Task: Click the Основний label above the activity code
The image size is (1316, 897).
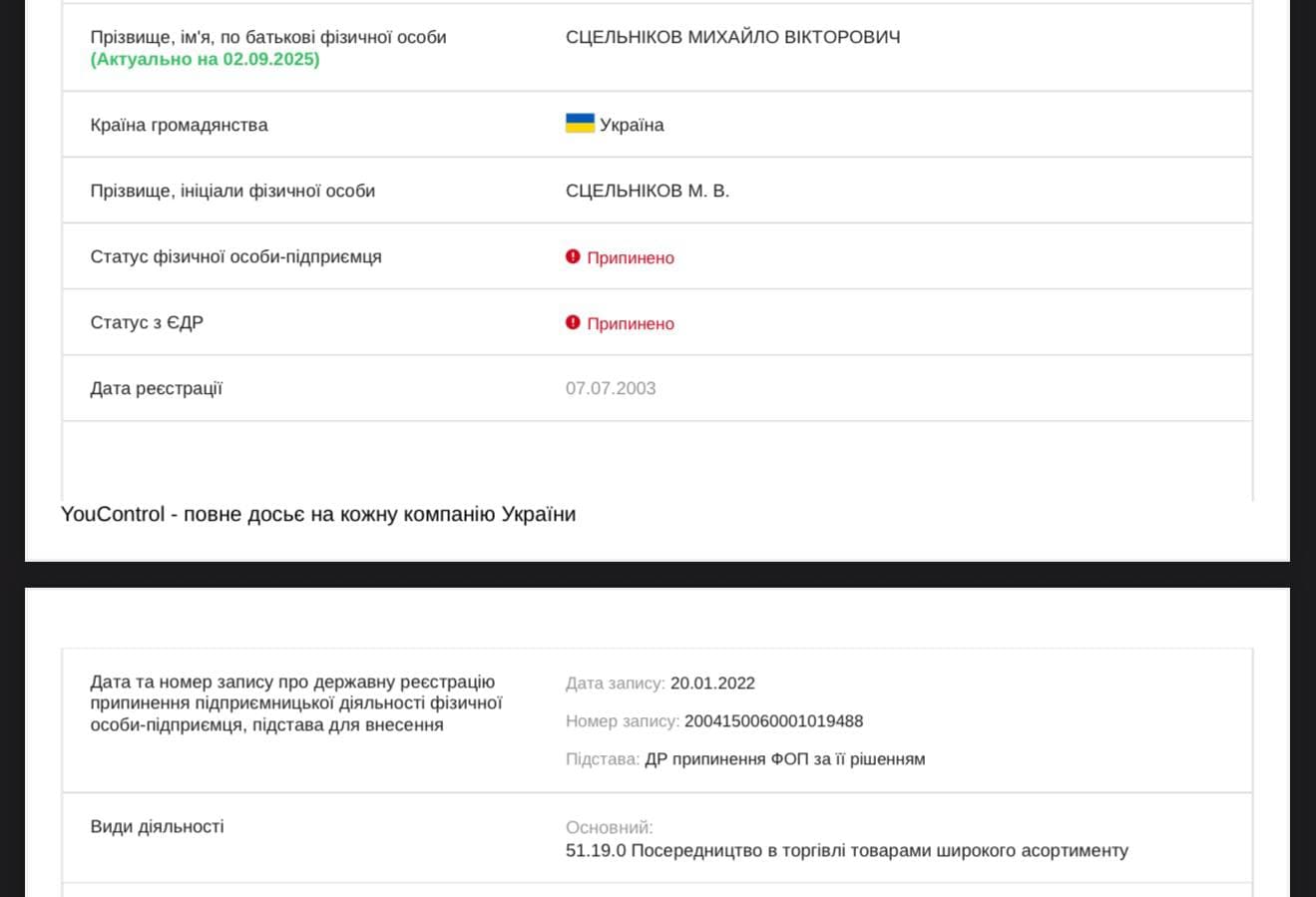Action: [609, 827]
